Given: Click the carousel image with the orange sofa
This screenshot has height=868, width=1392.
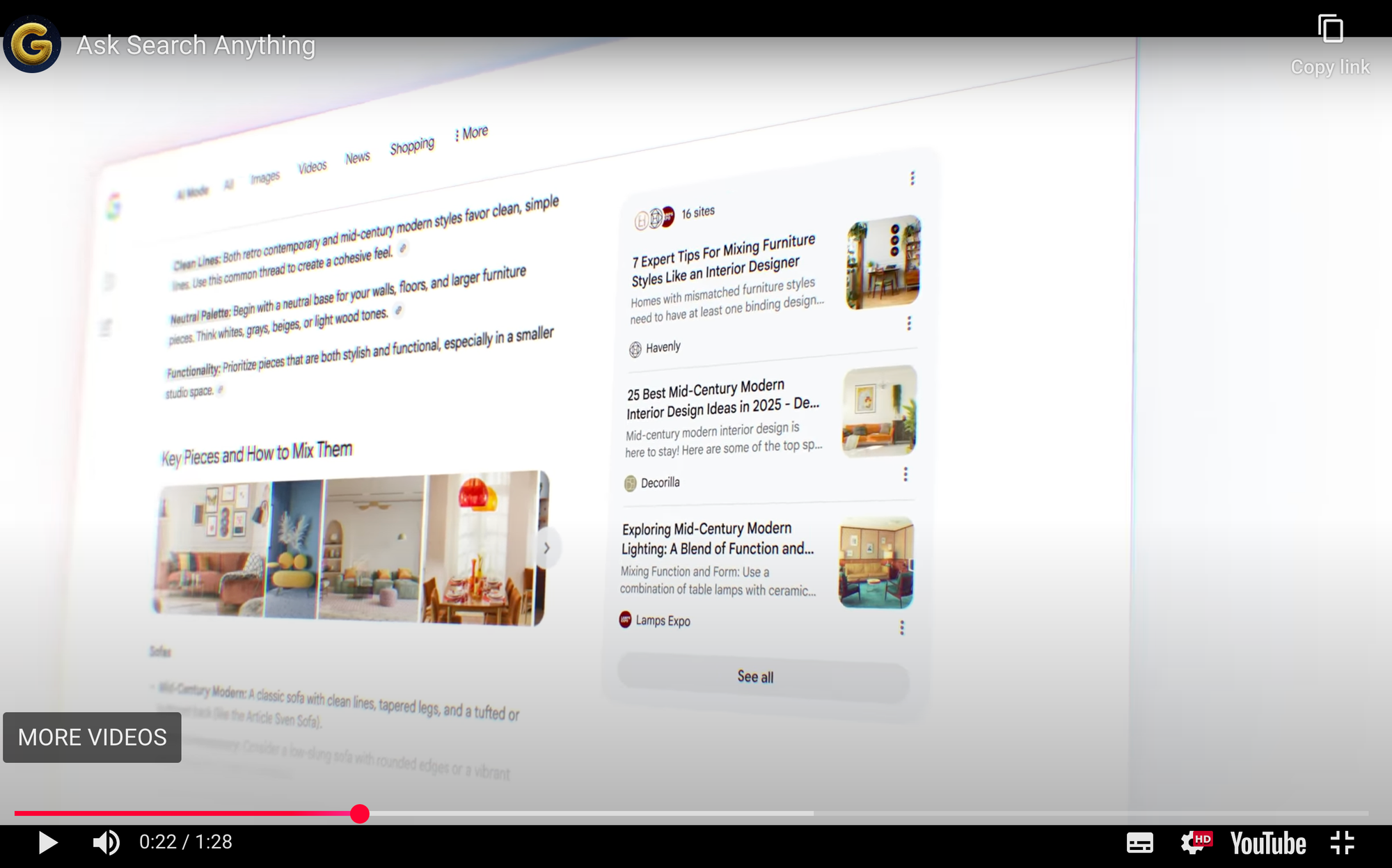Looking at the screenshot, I should click(211, 549).
